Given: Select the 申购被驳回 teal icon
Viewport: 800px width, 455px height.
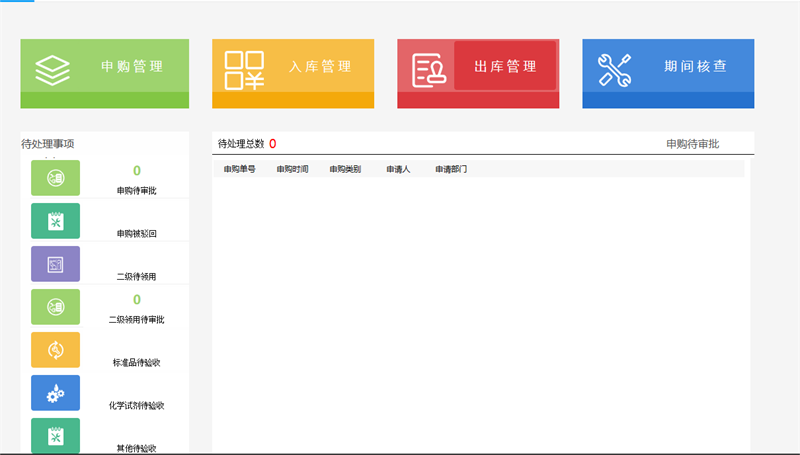Looking at the screenshot, I should (x=55, y=221).
